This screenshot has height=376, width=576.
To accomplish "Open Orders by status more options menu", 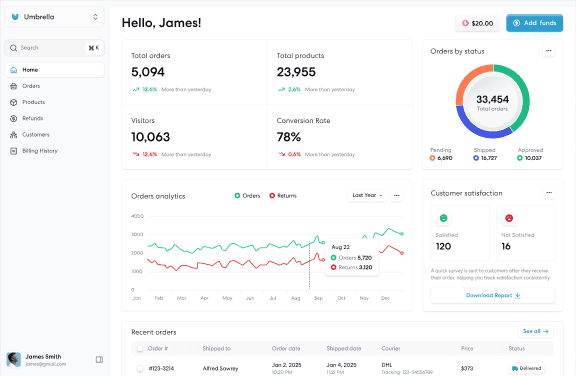I will (548, 51).
